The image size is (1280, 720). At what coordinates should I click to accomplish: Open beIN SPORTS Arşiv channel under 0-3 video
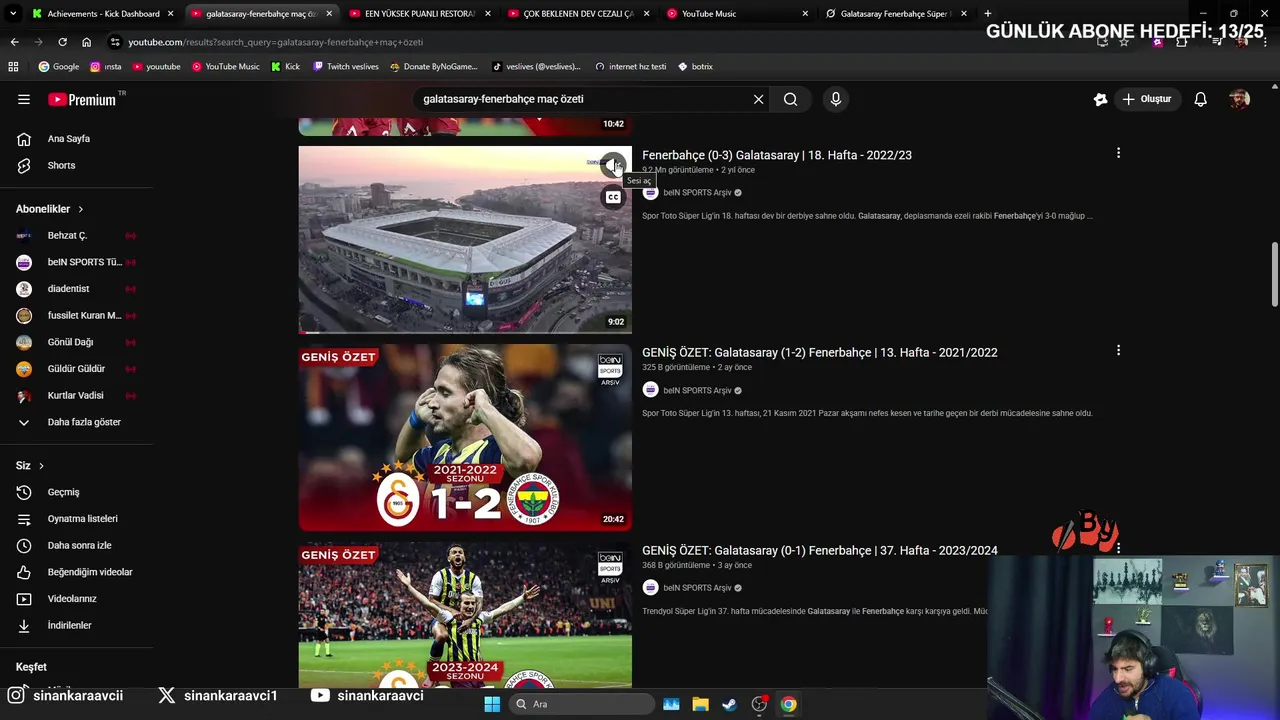coord(697,193)
